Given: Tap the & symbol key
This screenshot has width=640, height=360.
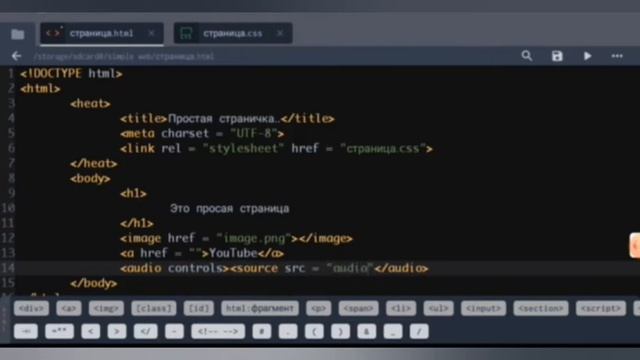Looking at the screenshot, I should pos(367,331).
